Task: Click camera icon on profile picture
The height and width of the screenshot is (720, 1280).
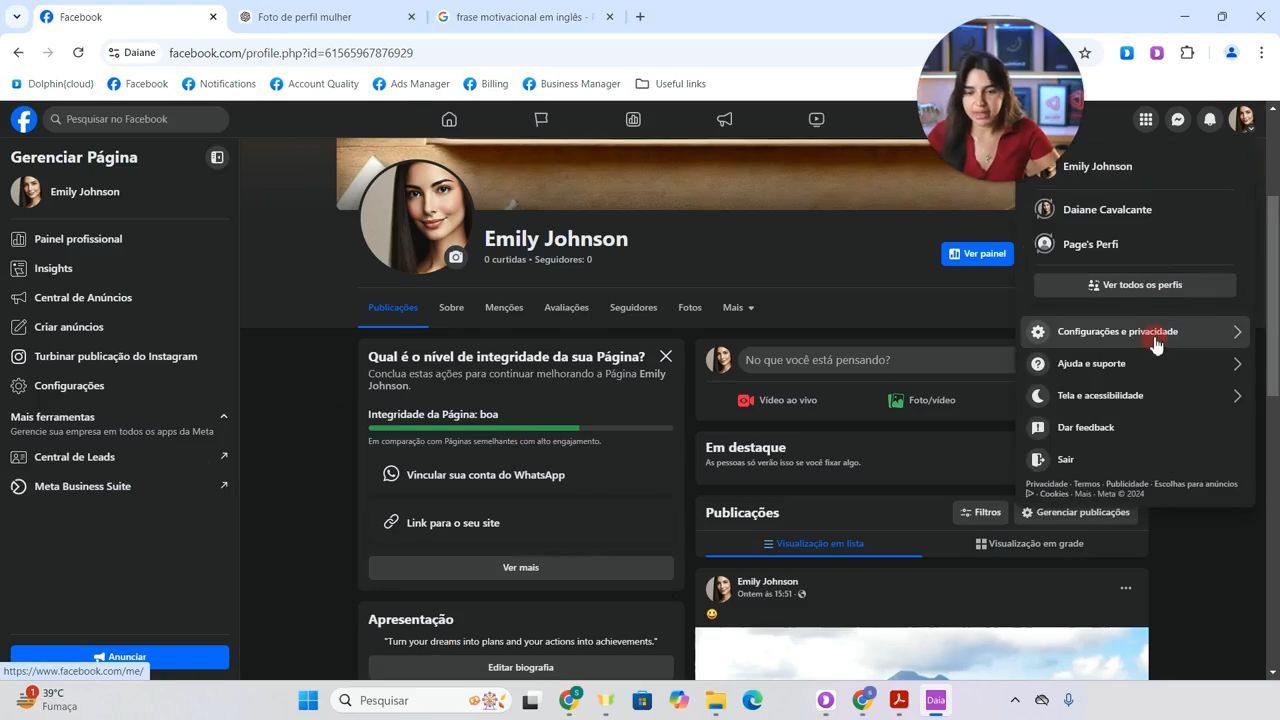Action: 456,257
